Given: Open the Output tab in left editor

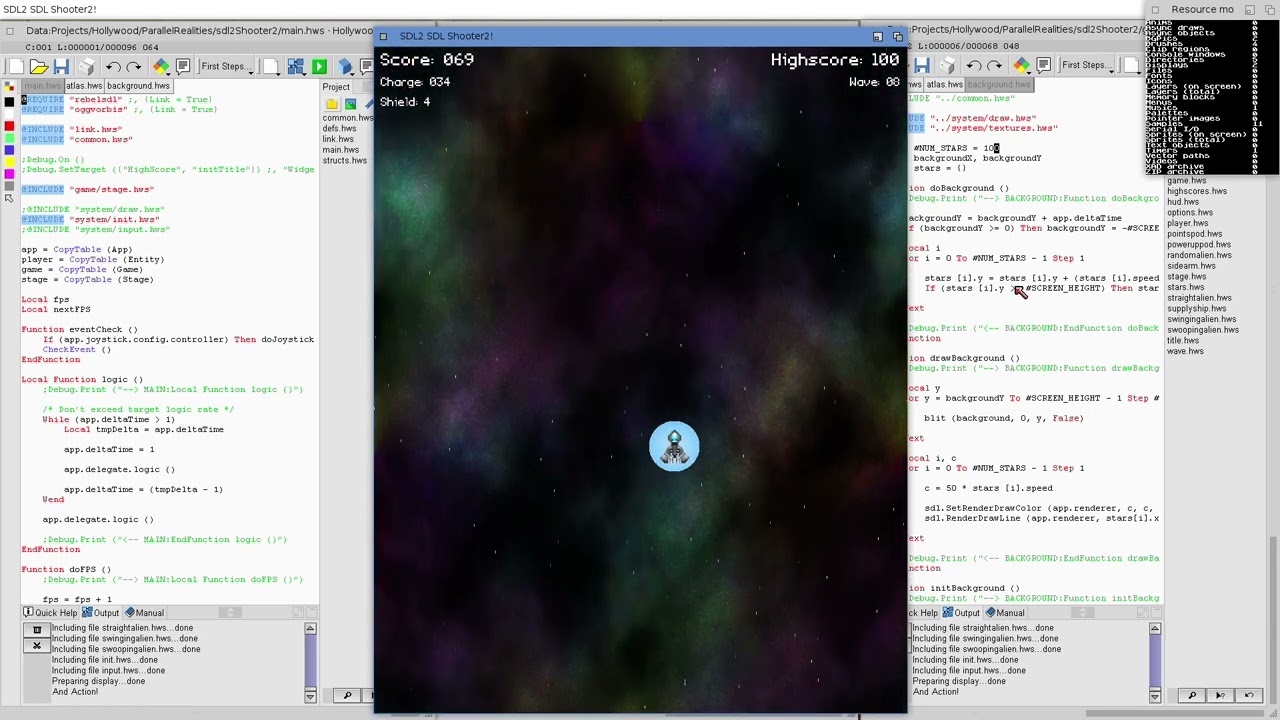Looking at the screenshot, I should coord(101,613).
